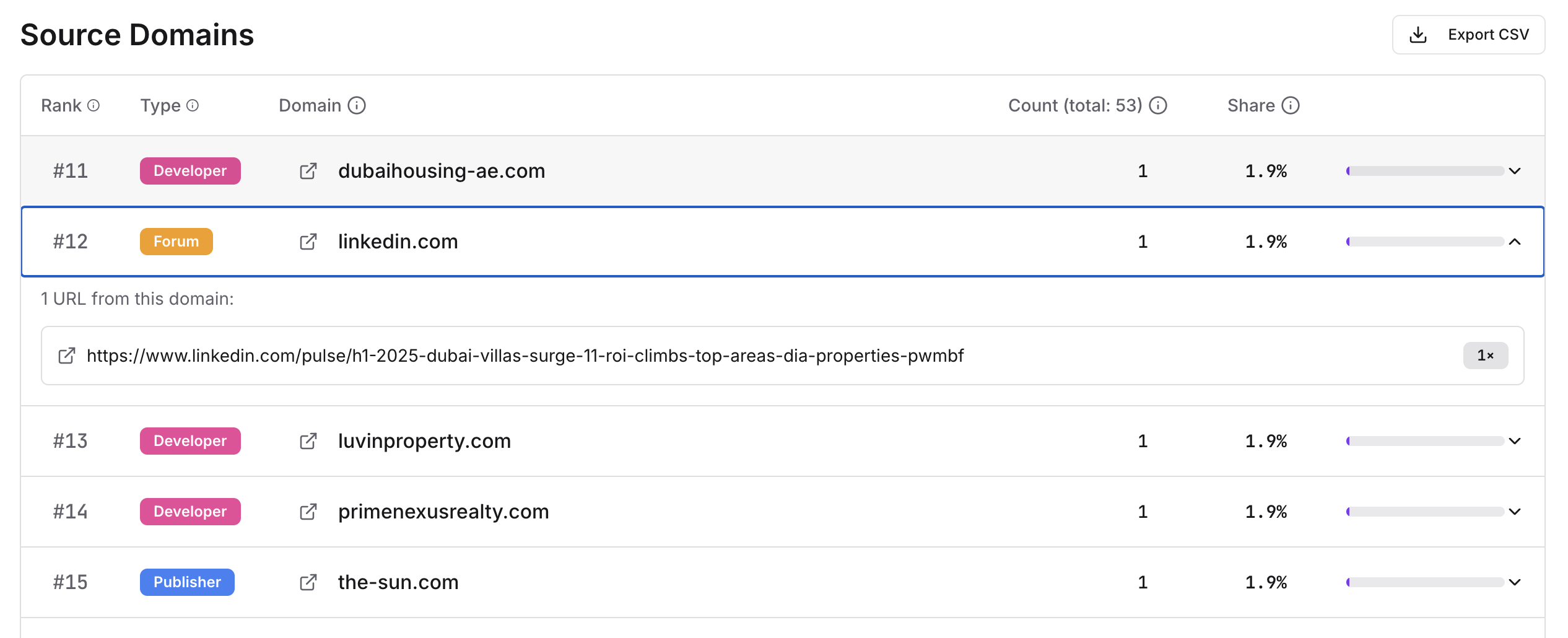Click the download icon inside Export CSV

1418,35
